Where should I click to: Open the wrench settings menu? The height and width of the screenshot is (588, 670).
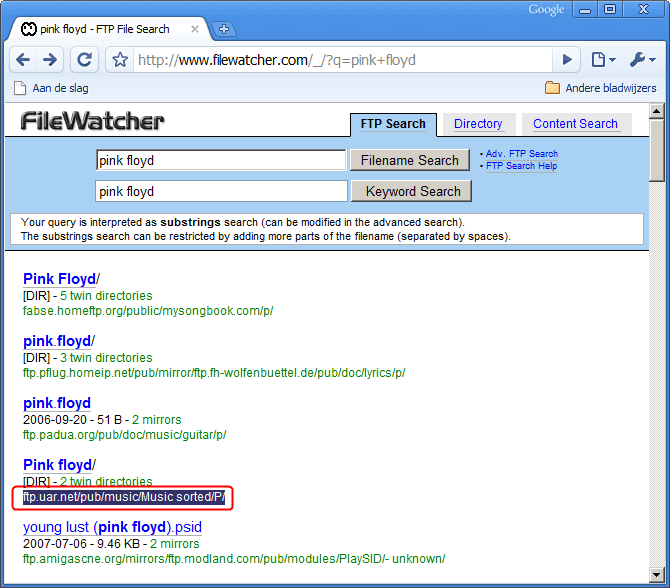(643, 60)
